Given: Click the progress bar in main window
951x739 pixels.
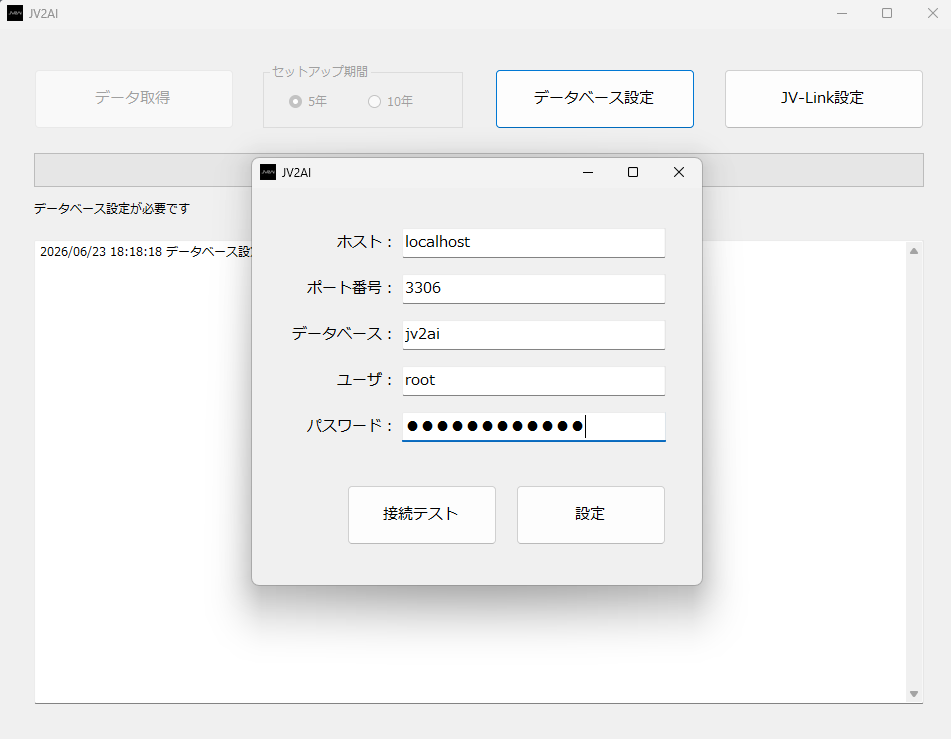Looking at the screenshot, I should (479, 170).
